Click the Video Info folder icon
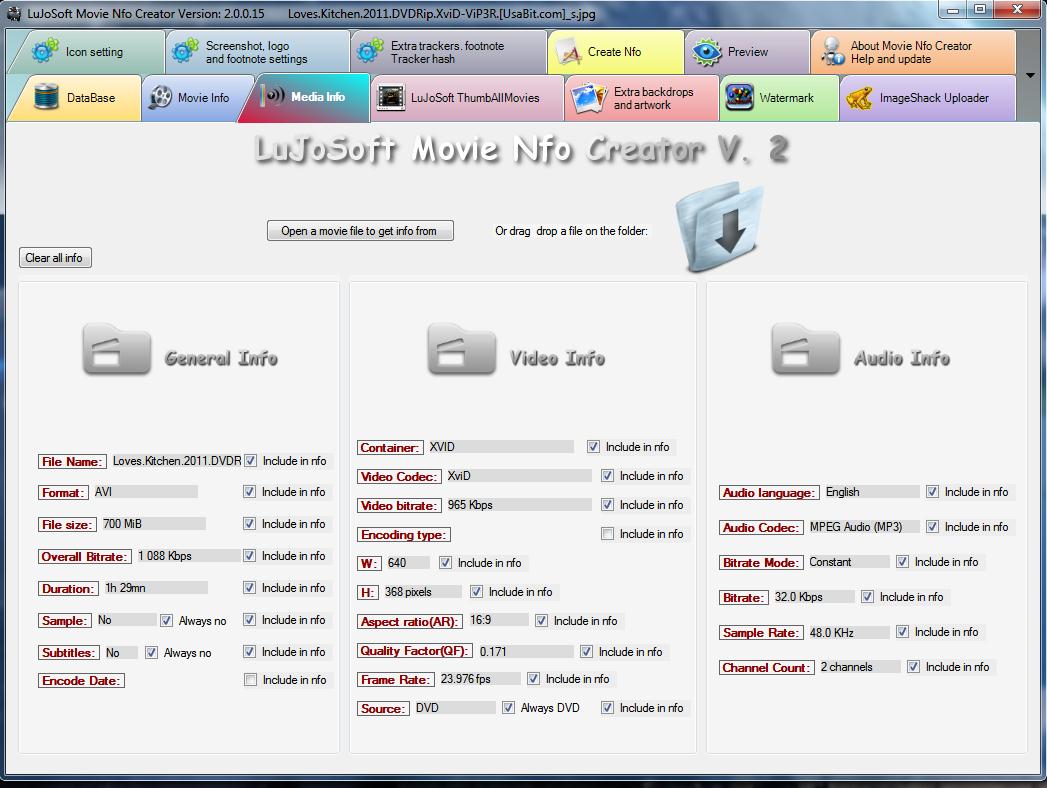 click(461, 349)
